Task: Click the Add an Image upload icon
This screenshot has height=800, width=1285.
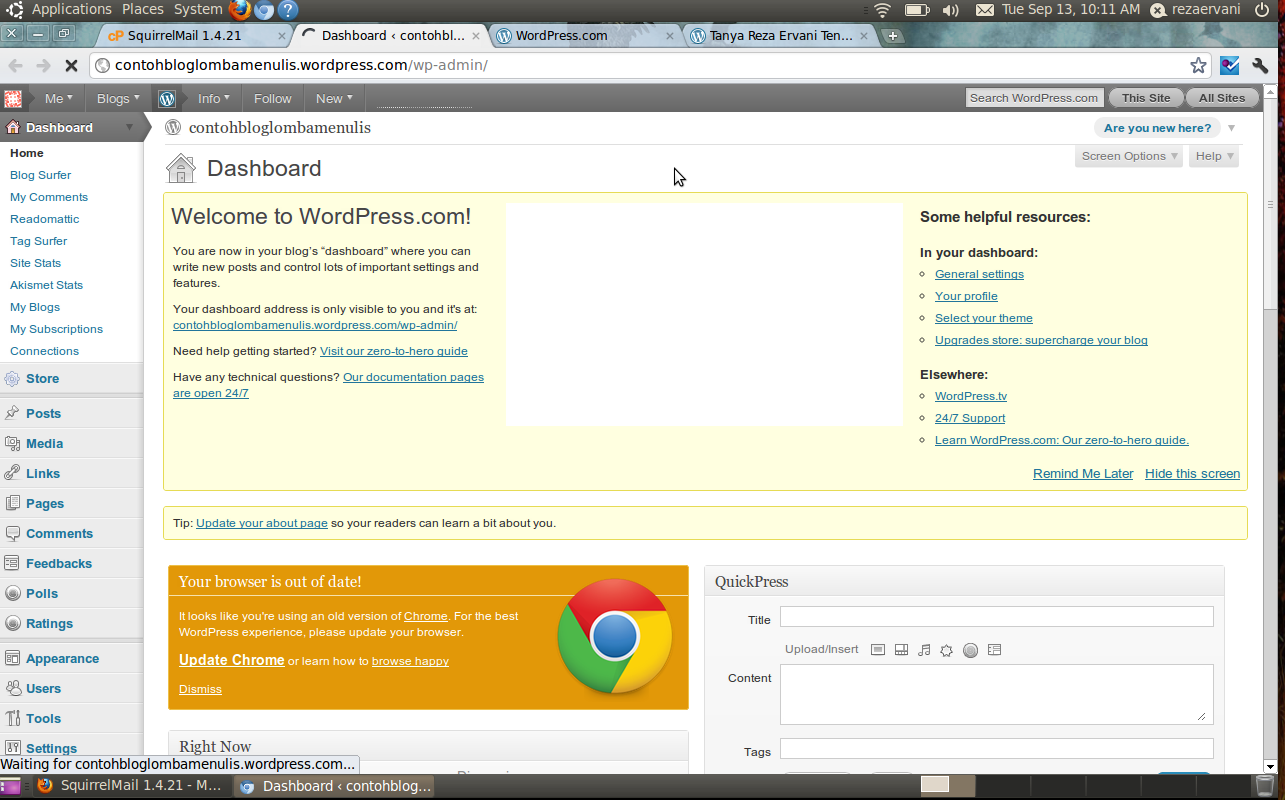Action: click(x=878, y=650)
